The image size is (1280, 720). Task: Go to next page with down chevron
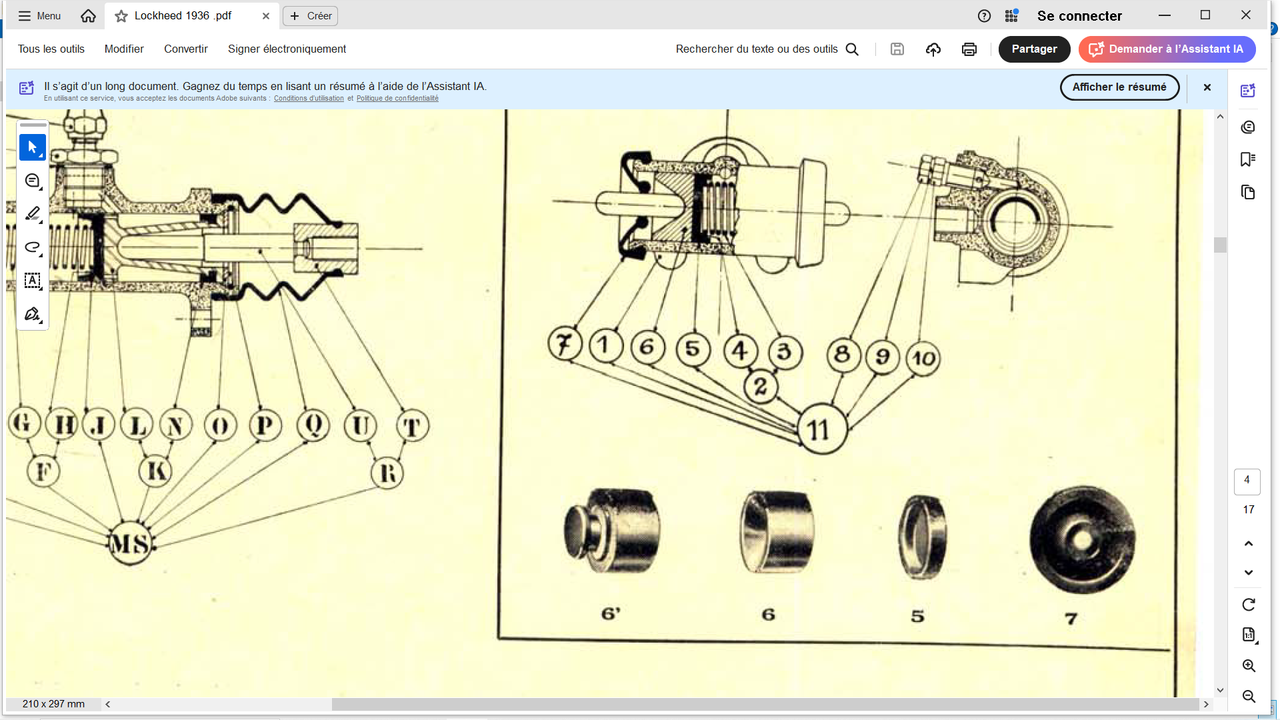pos(1248,572)
